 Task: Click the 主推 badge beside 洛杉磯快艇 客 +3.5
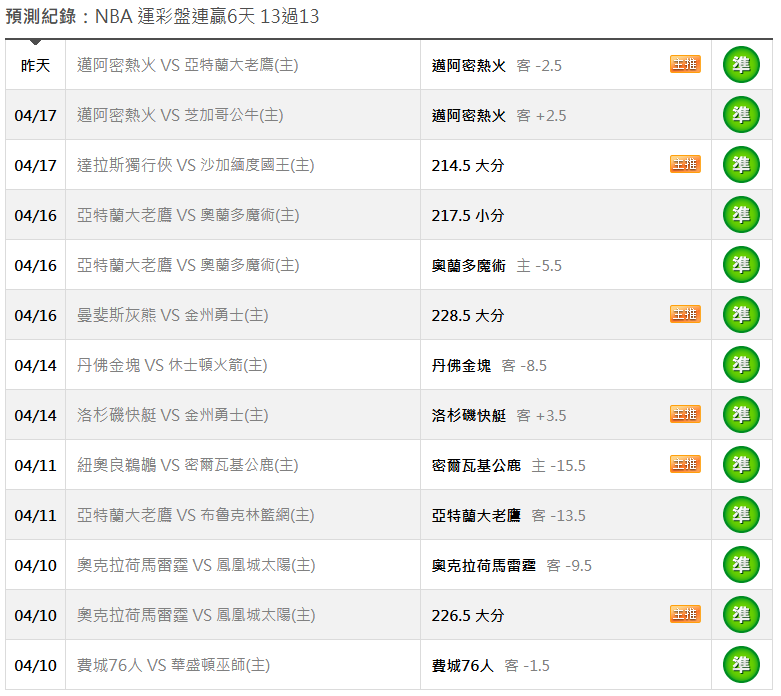(685, 414)
